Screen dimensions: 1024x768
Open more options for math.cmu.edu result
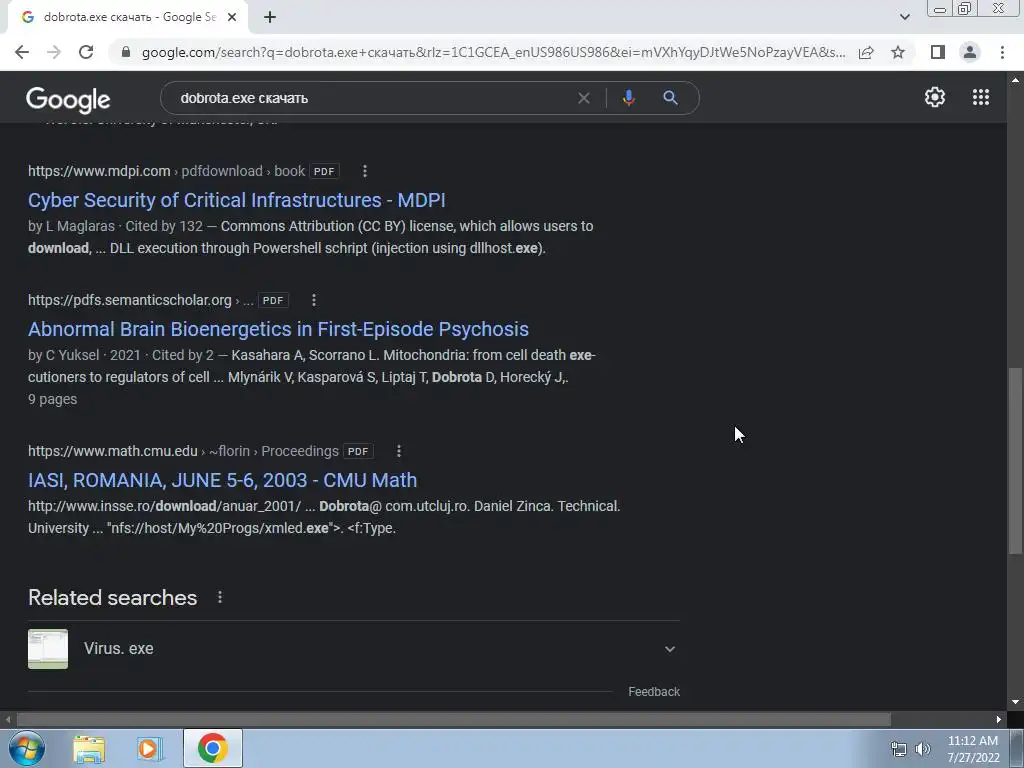(x=399, y=451)
